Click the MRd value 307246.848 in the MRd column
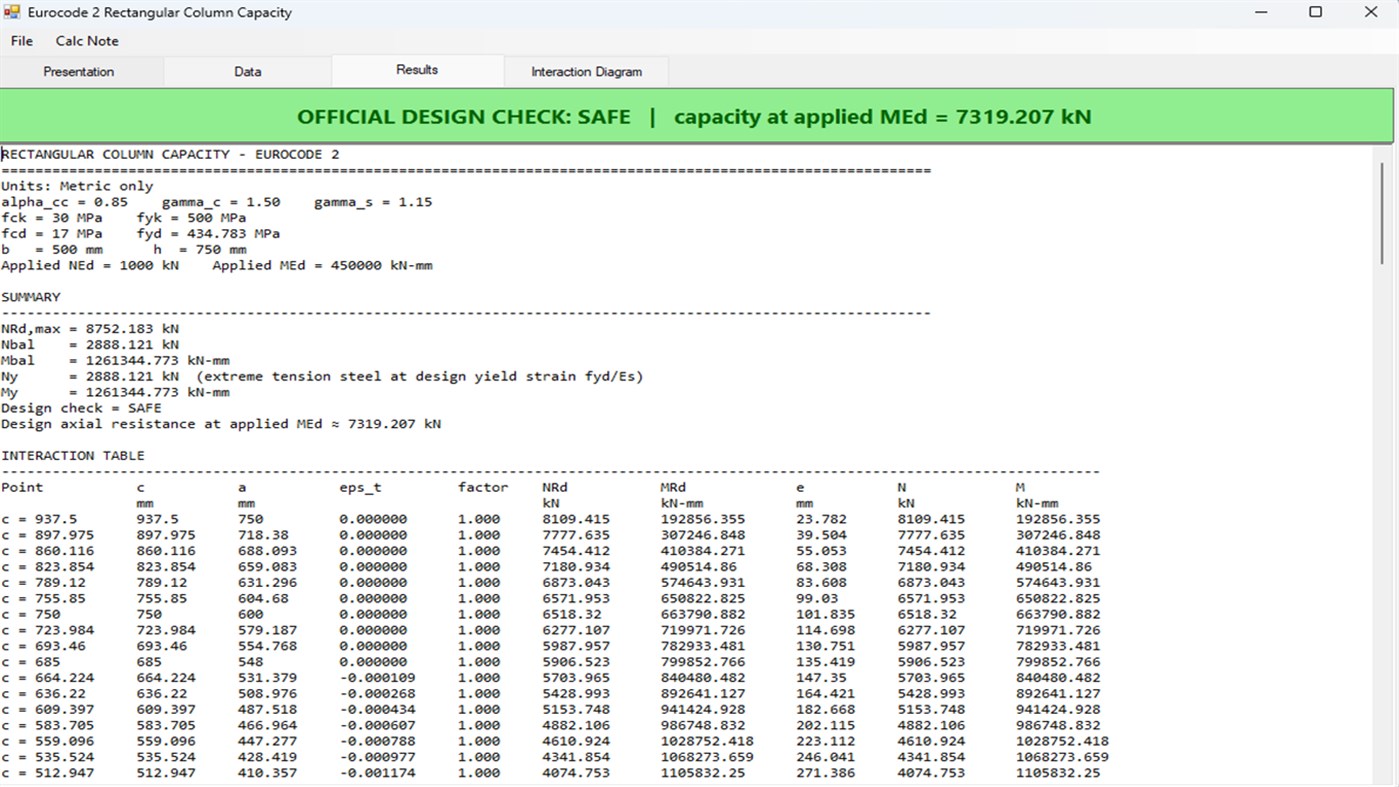Screen dimensions: 1399x787 coord(703,535)
